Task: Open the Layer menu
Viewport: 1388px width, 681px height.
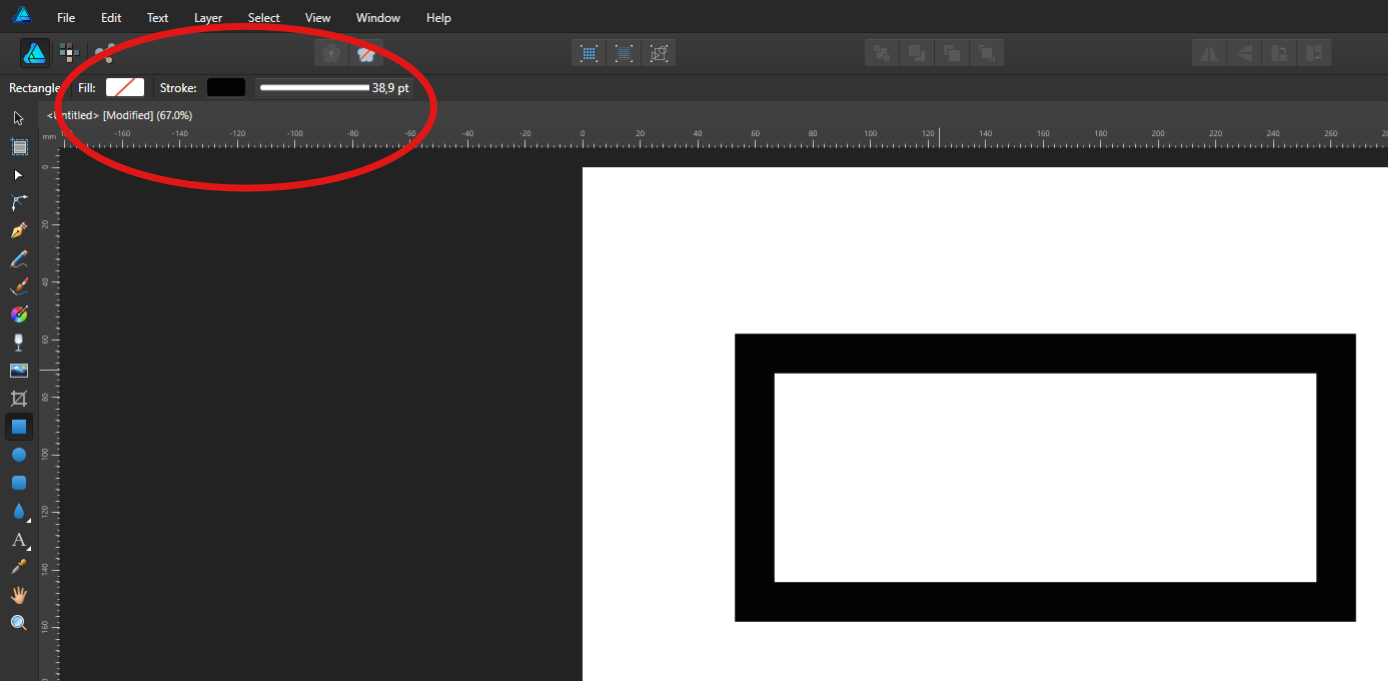Action: click(x=208, y=17)
